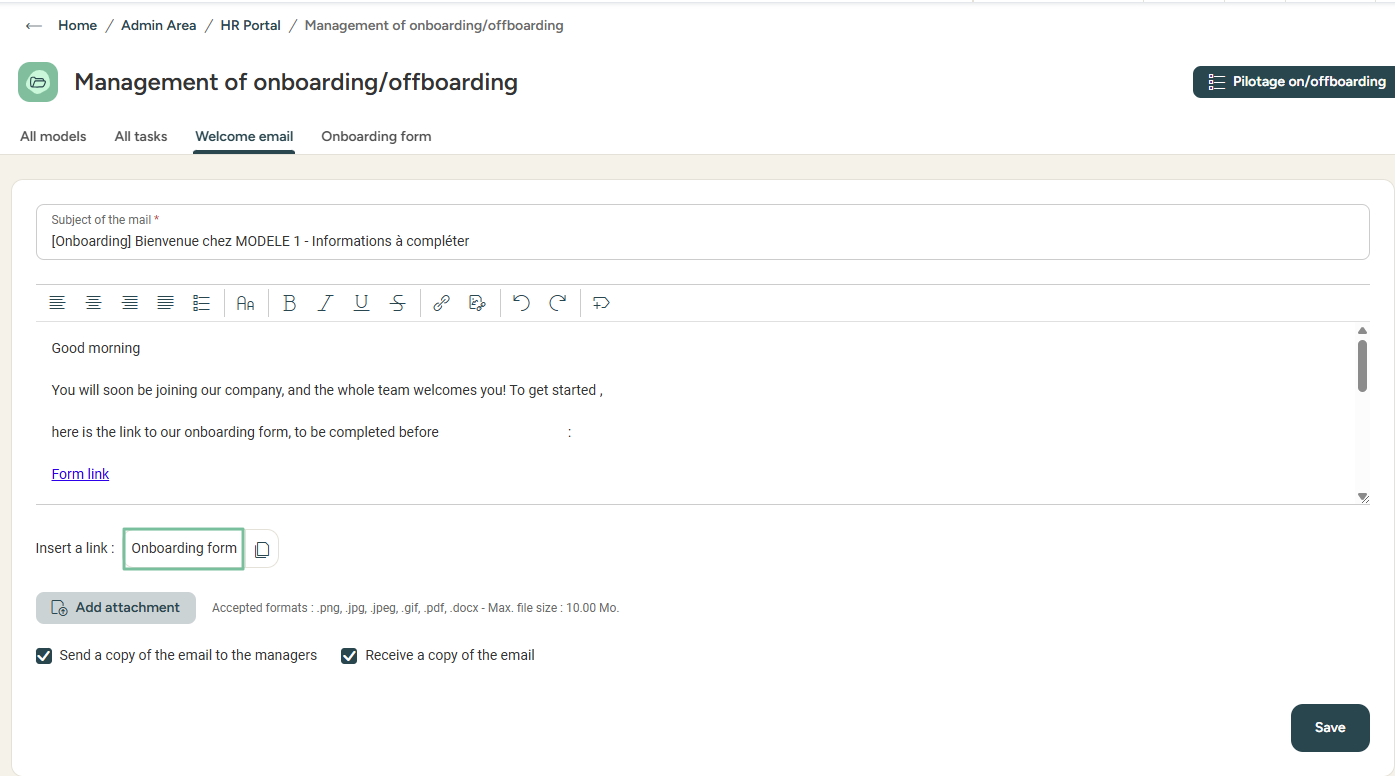Undo the last edit
This screenshot has width=1395, height=776.
click(x=521, y=303)
